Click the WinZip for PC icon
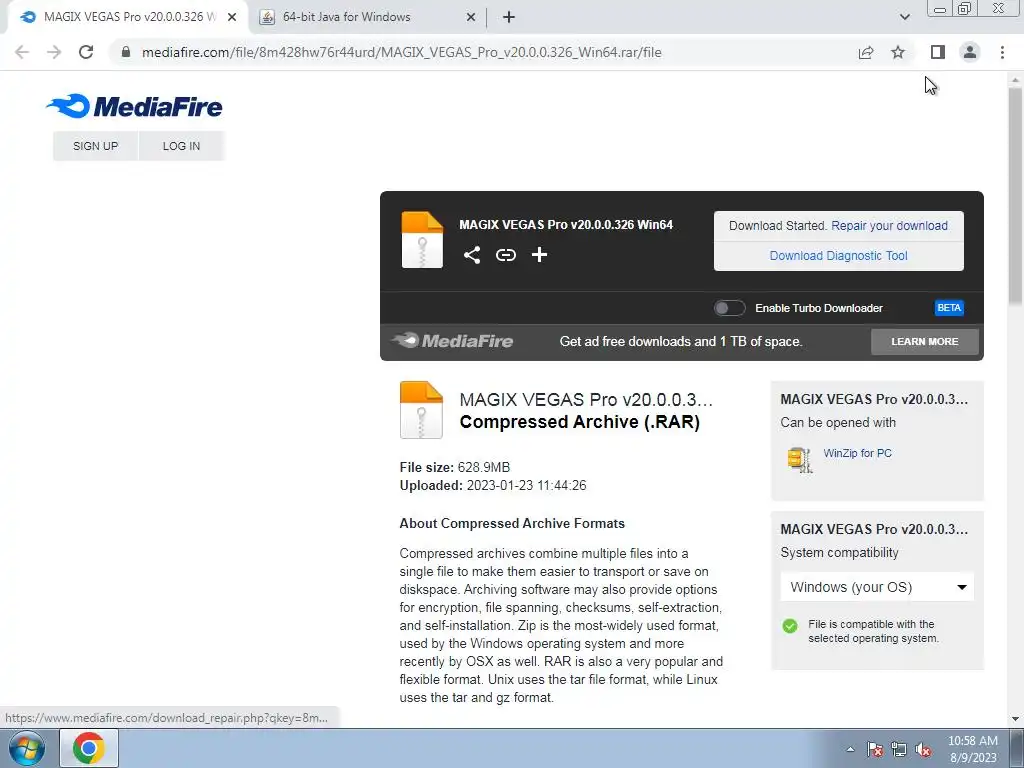Viewport: 1024px width, 768px height. (799, 459)
